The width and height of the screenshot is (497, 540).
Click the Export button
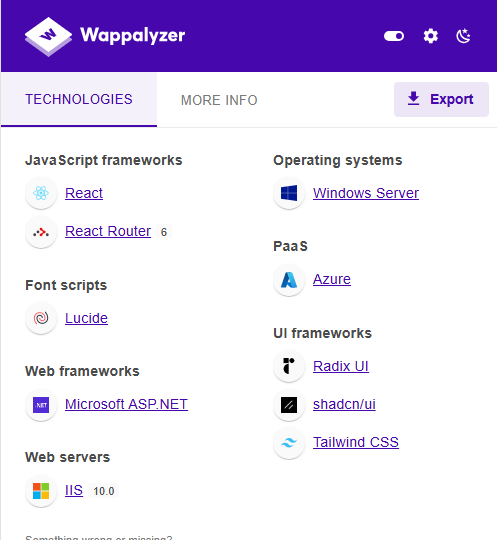click(441, 99)
